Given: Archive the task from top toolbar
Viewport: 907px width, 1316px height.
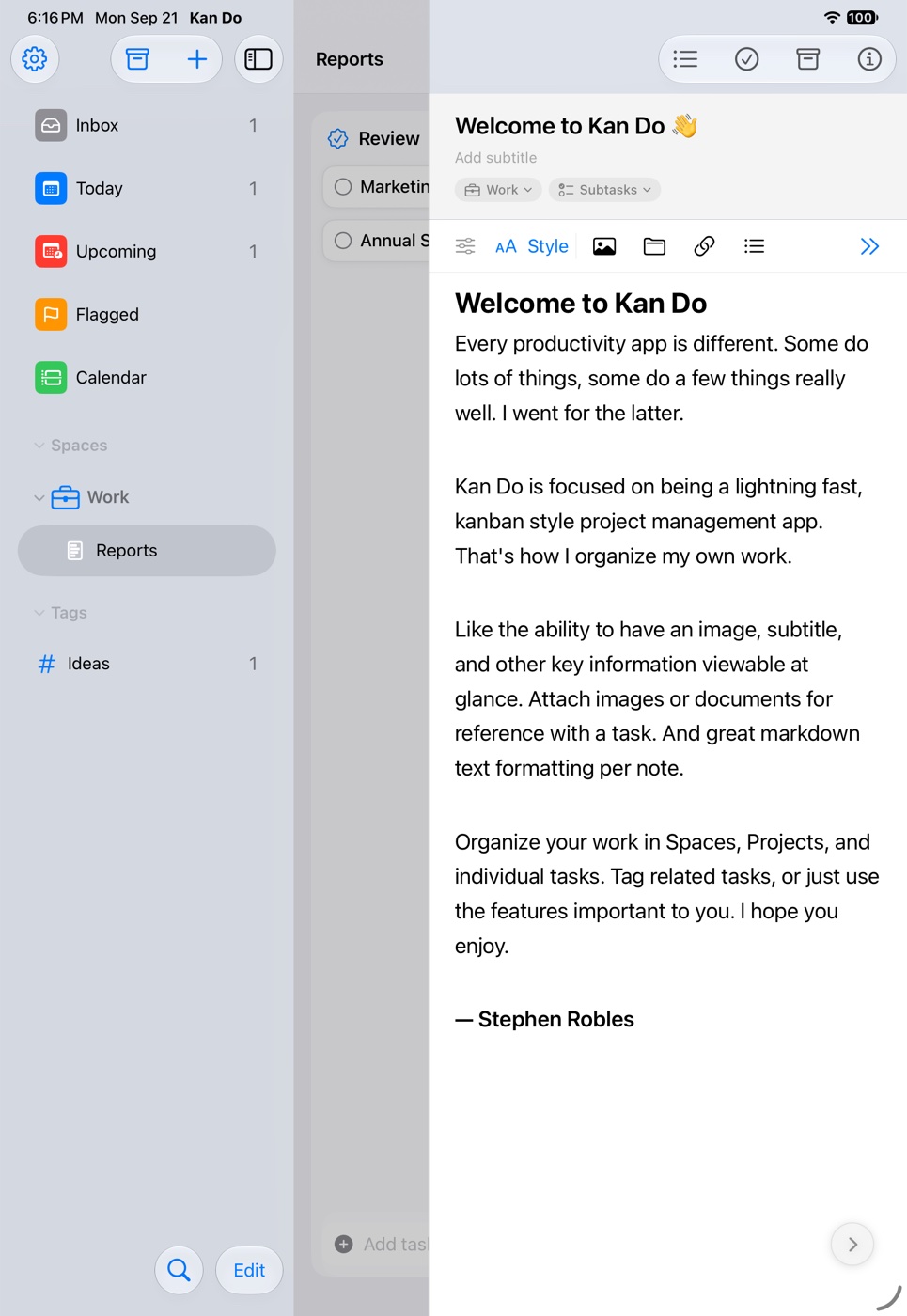Looking at the screenshot, I should click(807, 59).
